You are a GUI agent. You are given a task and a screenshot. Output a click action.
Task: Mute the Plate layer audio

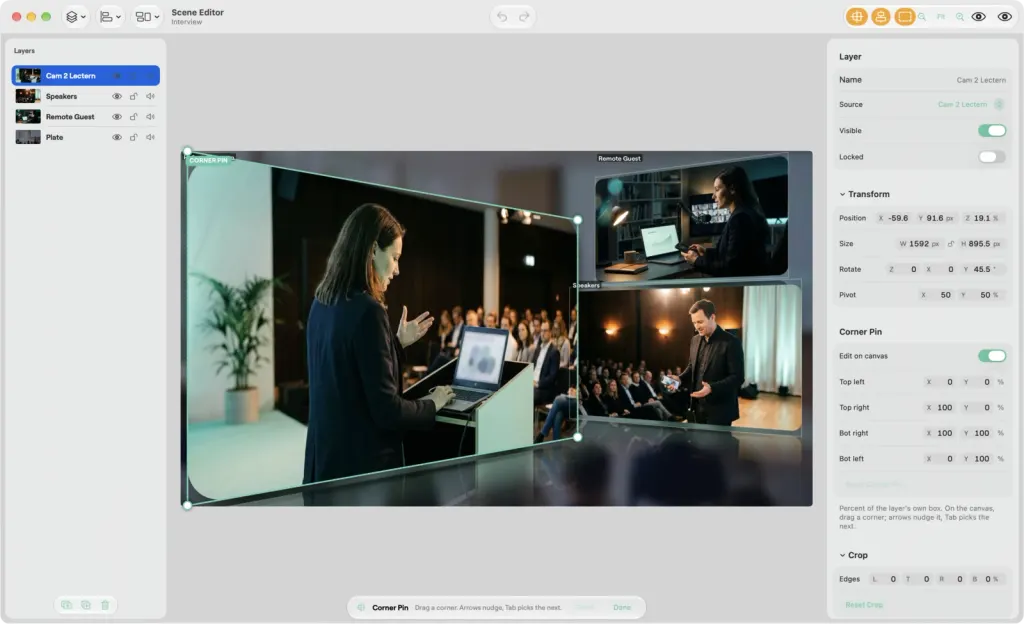150,137
